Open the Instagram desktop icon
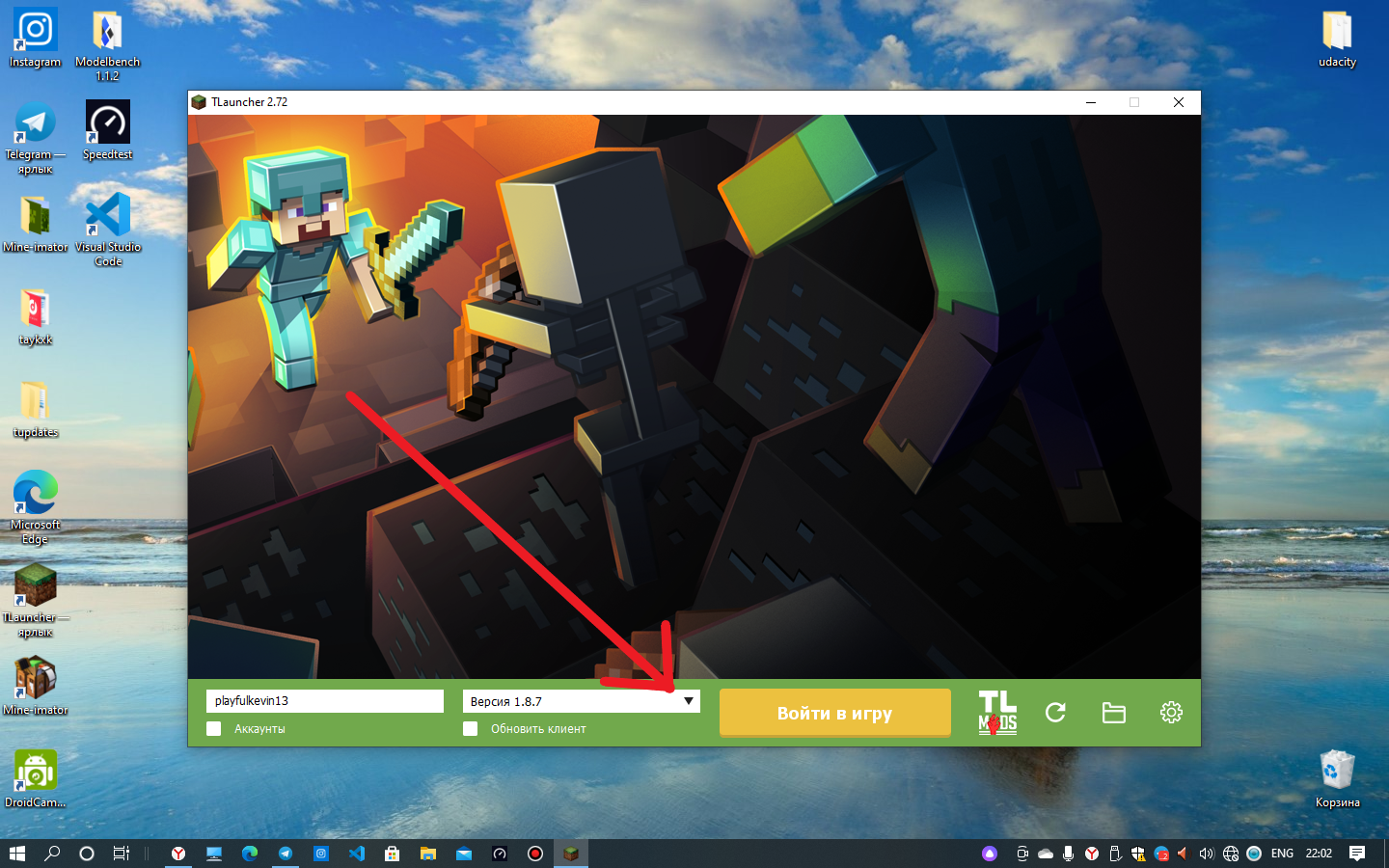 (x=35, y=39)
